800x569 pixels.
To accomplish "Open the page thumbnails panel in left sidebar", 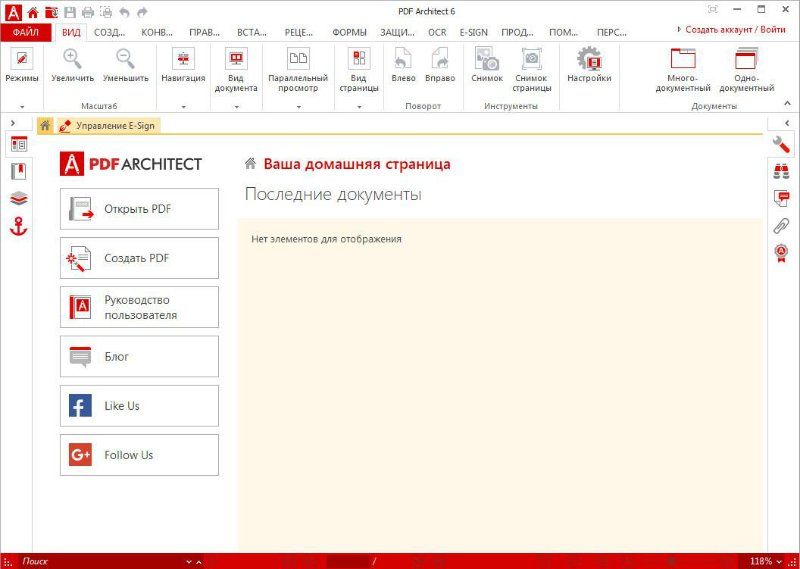I will 19,145.
